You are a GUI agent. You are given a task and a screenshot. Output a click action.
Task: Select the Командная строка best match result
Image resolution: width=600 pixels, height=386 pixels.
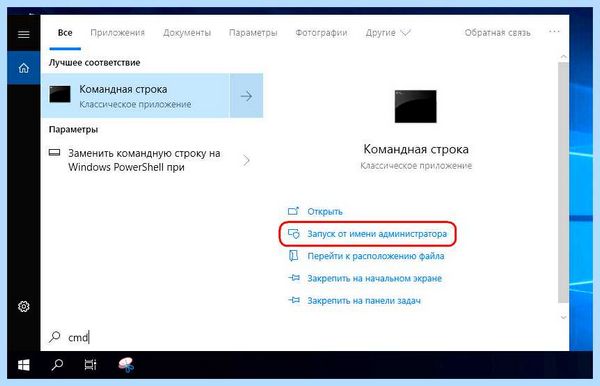(x=135, y=96)
